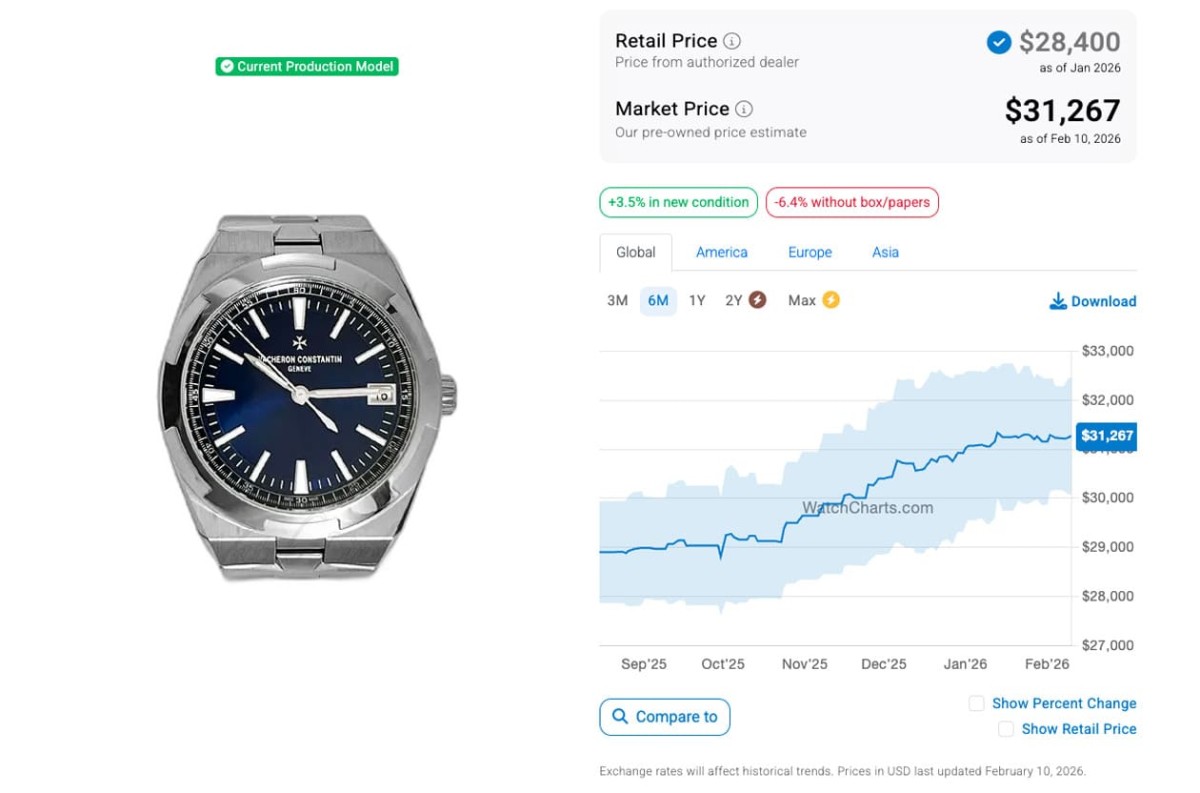Click the Current Production Model checkmark badge
This screenshot has width=1200, height=793.
[227, 67]
